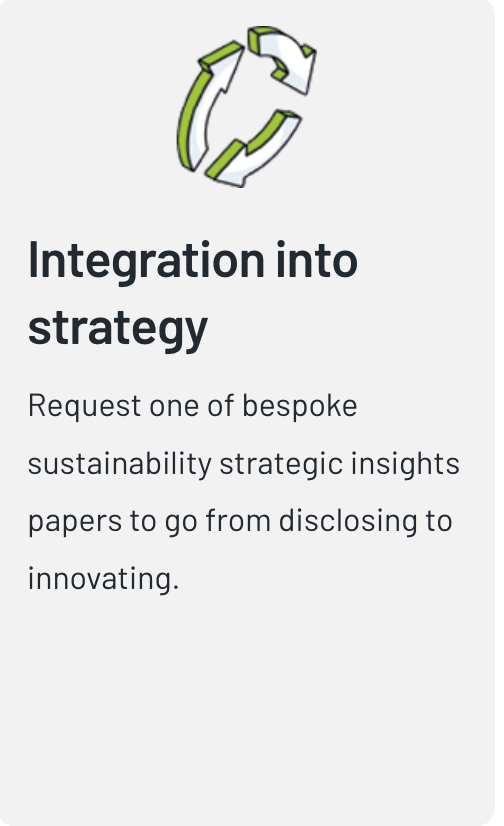
Task: Click the word 'sustainability' in the paragraph
Action: 120,465
